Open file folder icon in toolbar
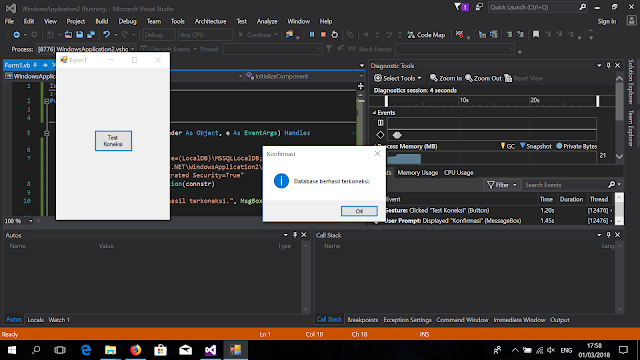640x360 pixels. point(68,35)
